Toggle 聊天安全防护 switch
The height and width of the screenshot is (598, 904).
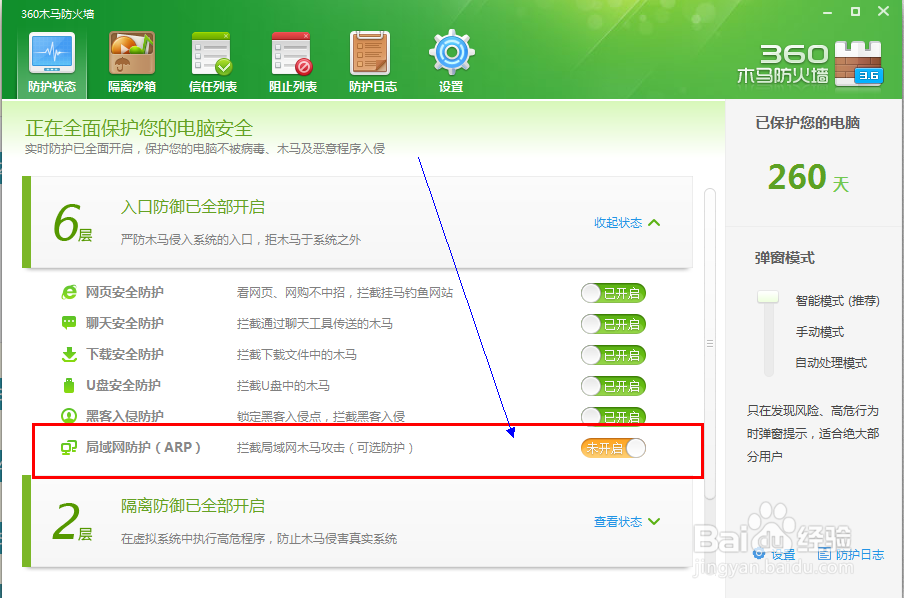coord(613,324)
